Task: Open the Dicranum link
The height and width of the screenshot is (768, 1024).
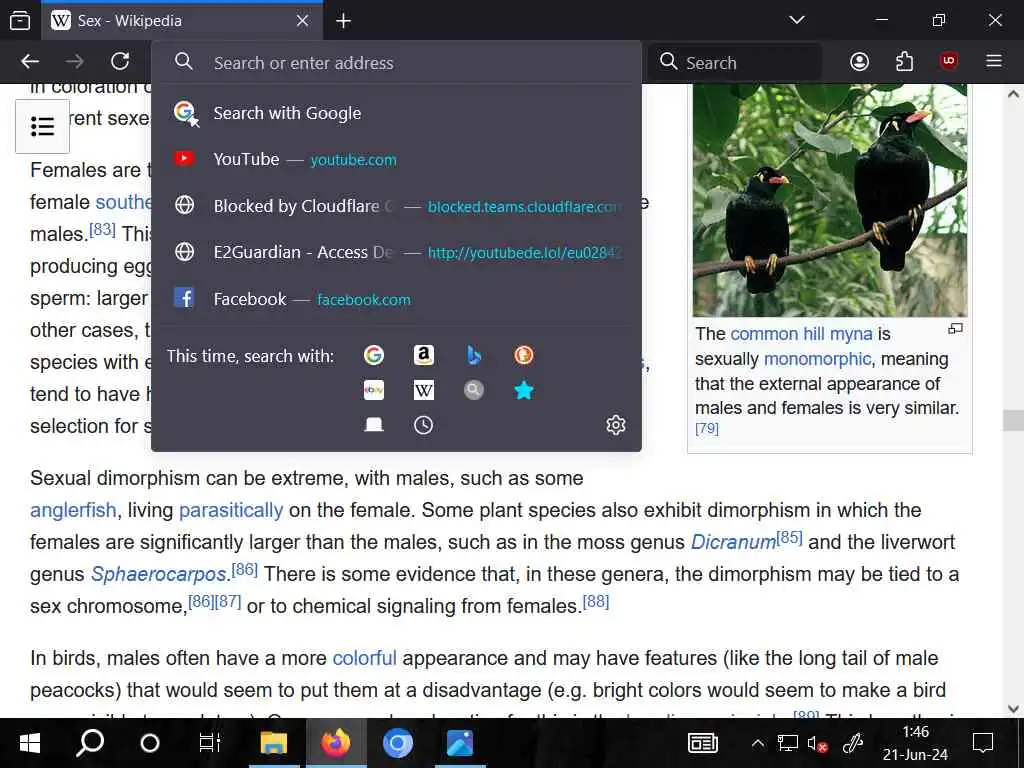Action: (x=733, y=542)
